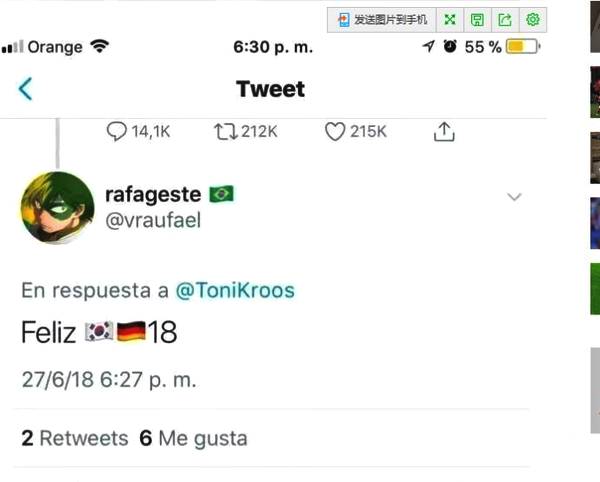Click the save image icon
Screen dimensions: 600x482
click(478, 19)
